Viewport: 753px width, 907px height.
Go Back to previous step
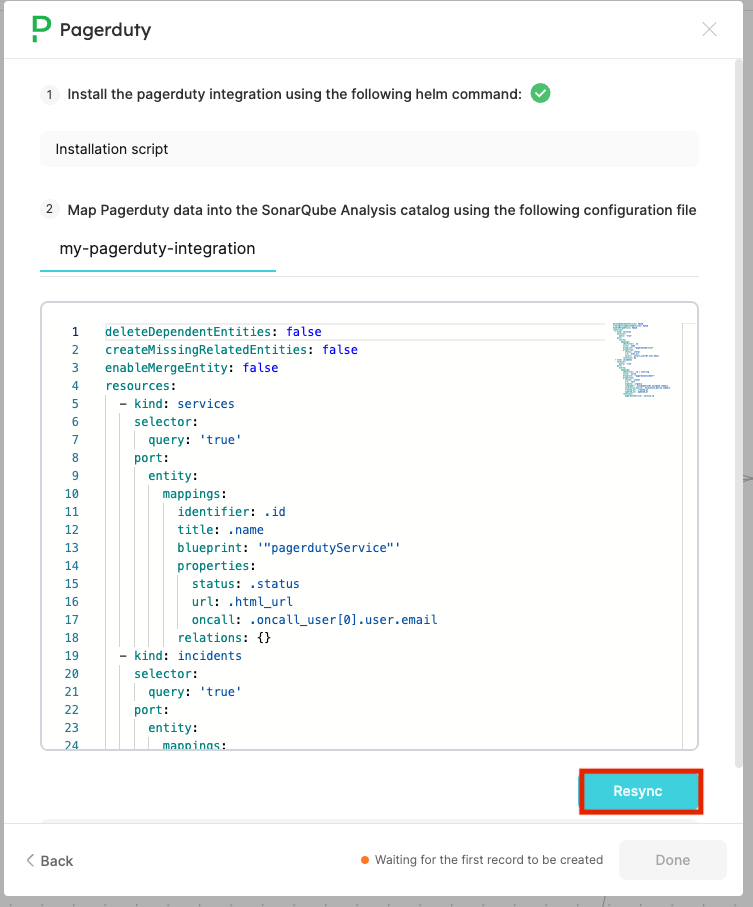pos(50,861)
